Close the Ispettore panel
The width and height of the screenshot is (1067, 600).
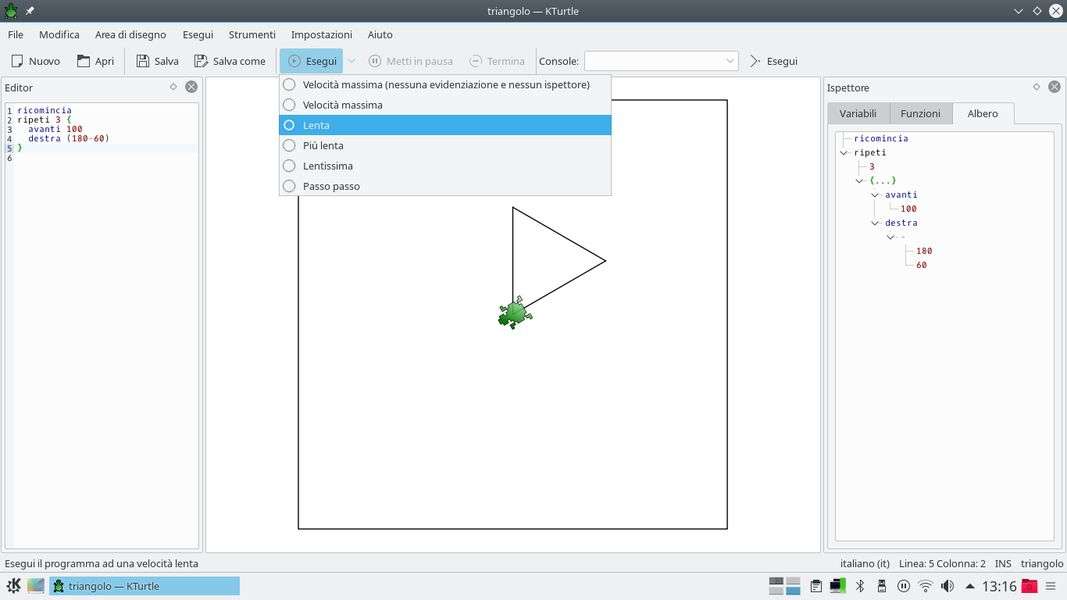point(1054,87)
